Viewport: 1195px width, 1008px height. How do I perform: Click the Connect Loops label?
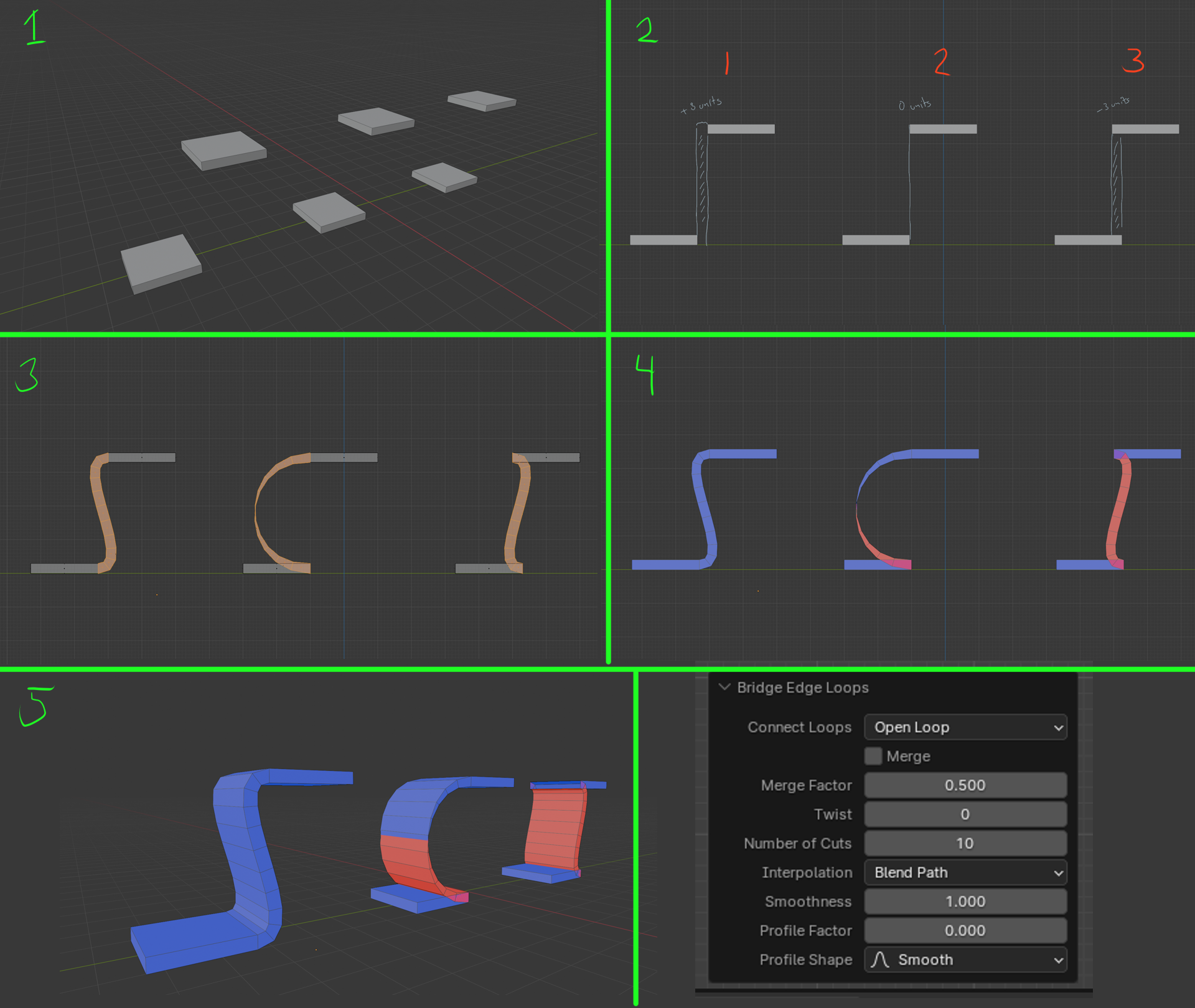(x=799, y=727)
